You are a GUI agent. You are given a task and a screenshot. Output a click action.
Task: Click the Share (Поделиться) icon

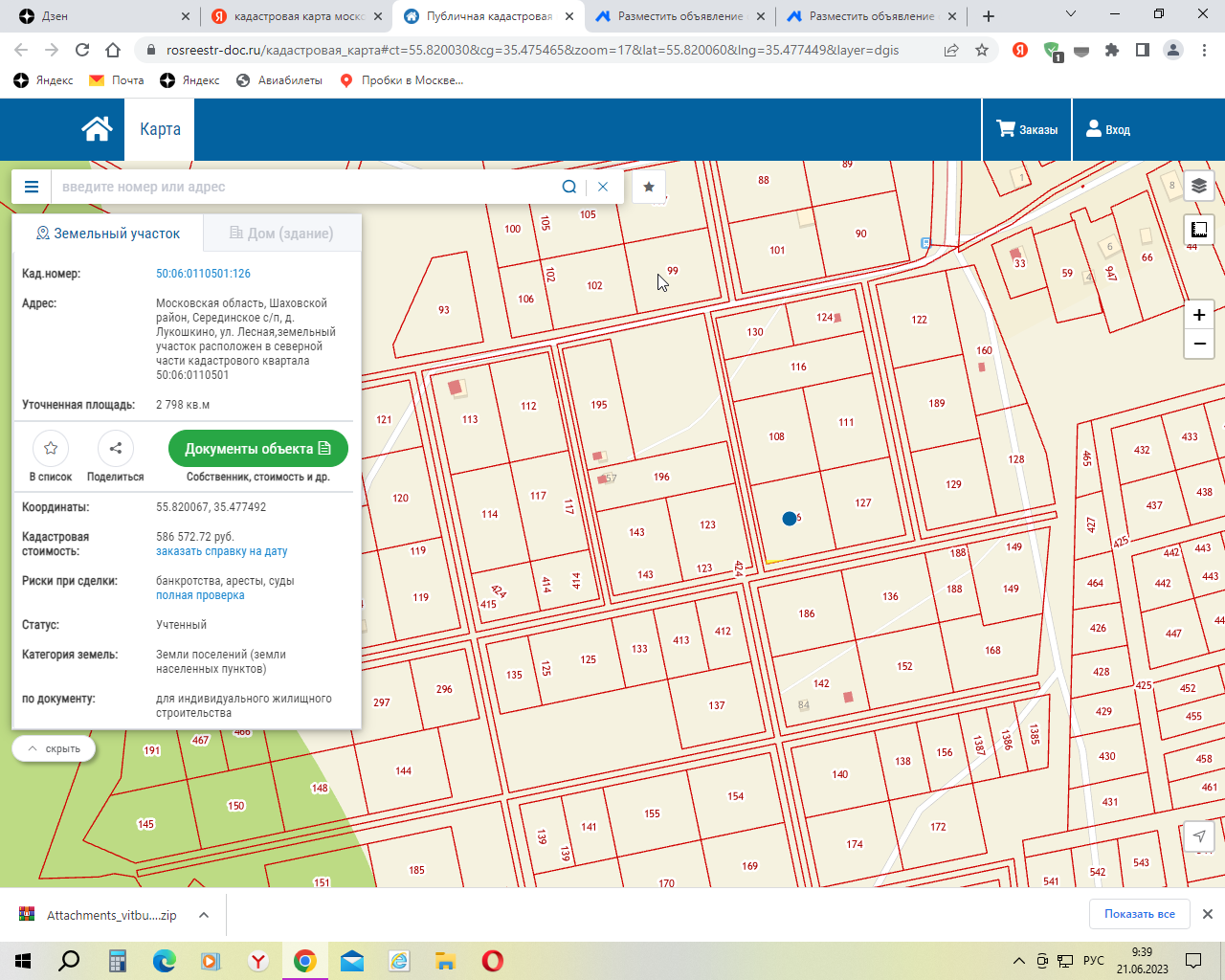115,448
